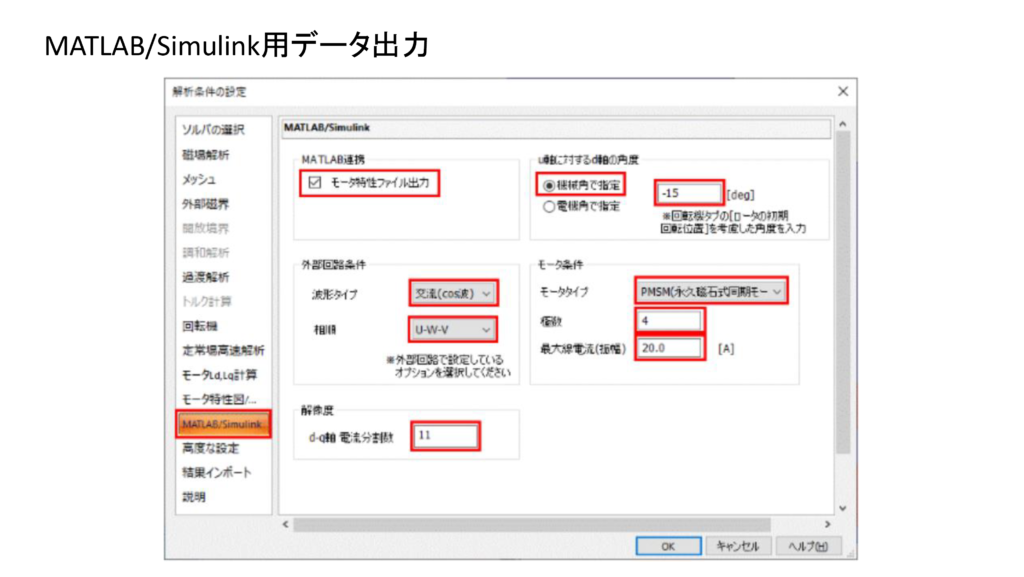
Task: Go to 回転機 settings page
Action: (x=200, y=326)
